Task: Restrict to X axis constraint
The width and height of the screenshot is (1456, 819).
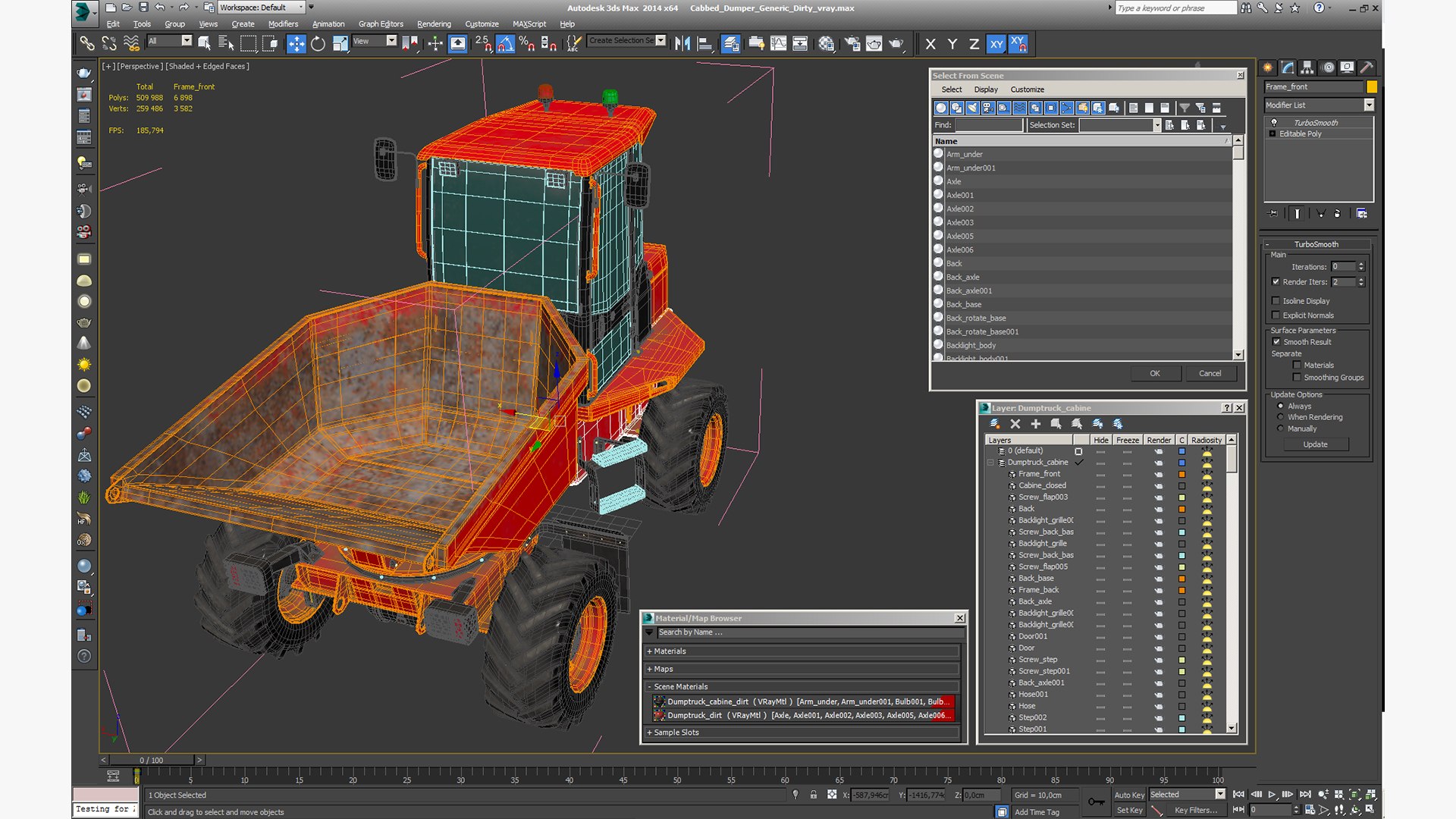Action: click(x=930, y=44)
